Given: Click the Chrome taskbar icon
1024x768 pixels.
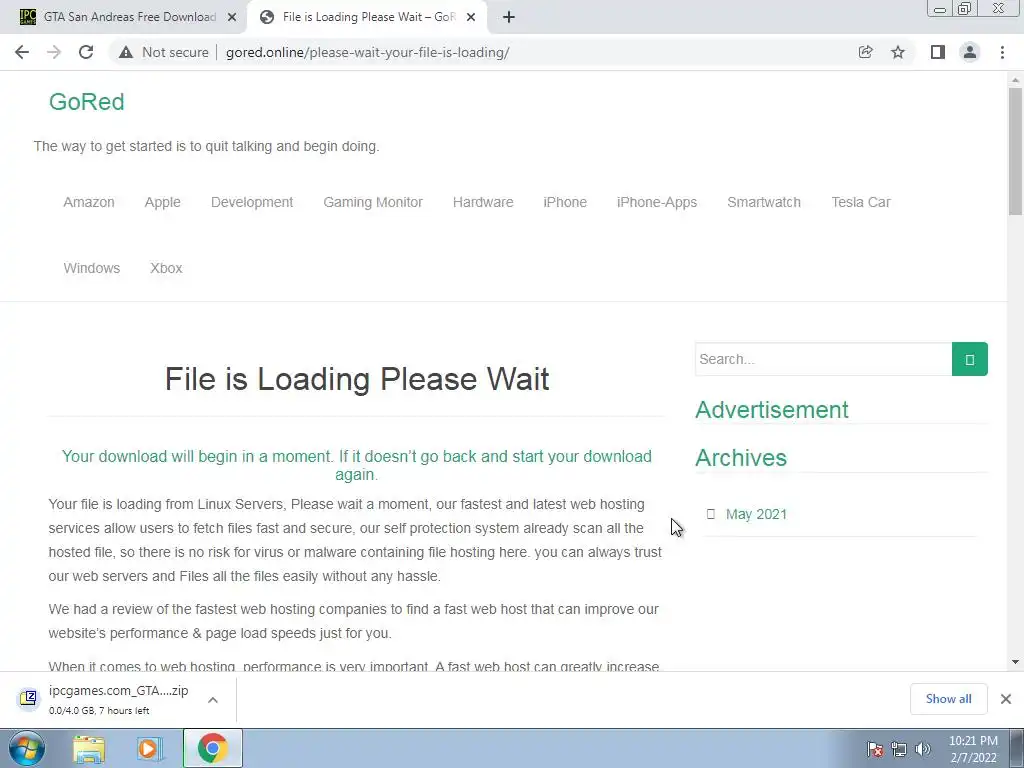Looking at the screenshot, I should (213, 749).
